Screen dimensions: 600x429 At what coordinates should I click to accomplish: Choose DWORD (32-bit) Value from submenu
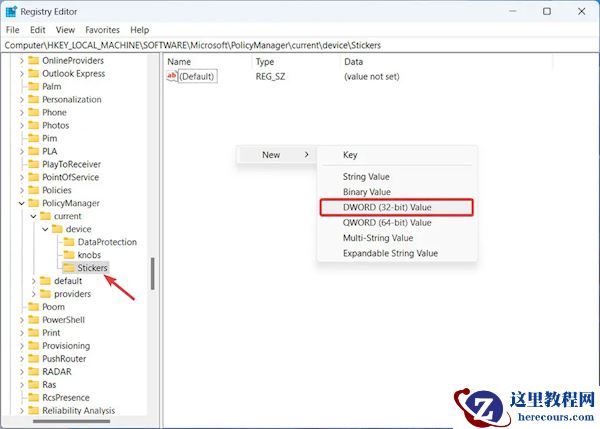pyautogui.click(x=396, y=207)
